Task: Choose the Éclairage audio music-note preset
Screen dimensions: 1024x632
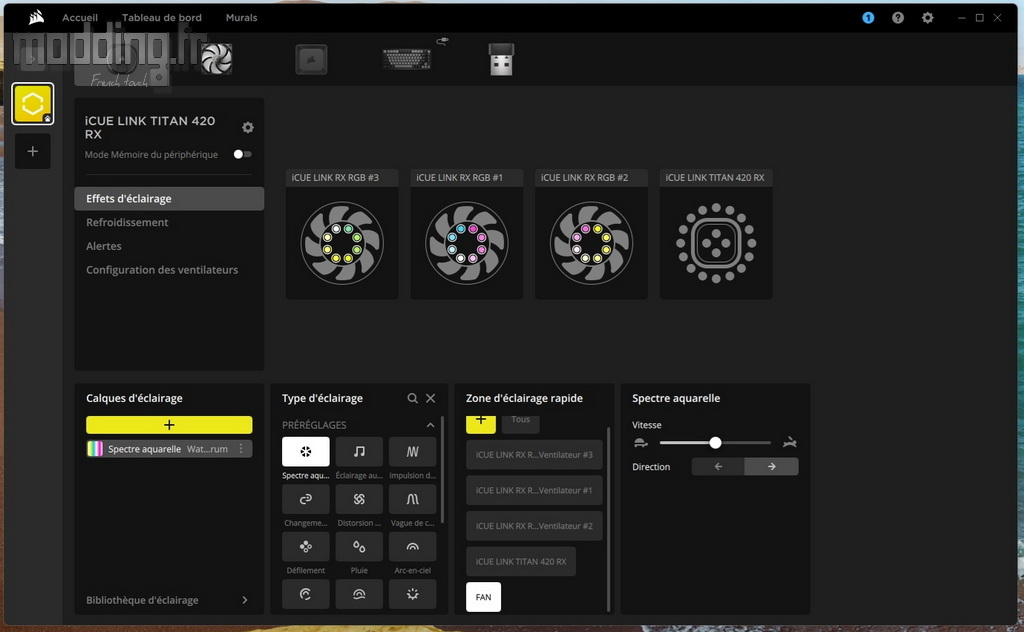Action: point(359,451)
